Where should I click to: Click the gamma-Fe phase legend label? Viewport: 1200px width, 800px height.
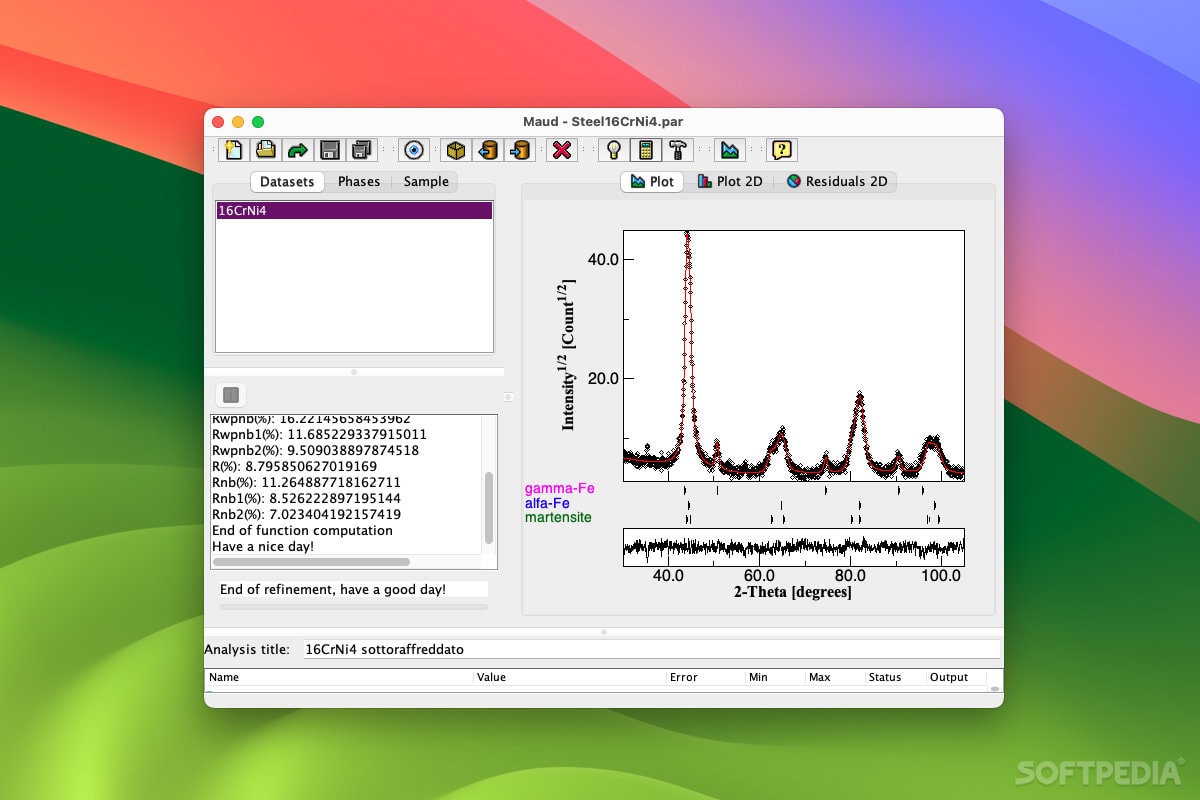click(559, 489)
